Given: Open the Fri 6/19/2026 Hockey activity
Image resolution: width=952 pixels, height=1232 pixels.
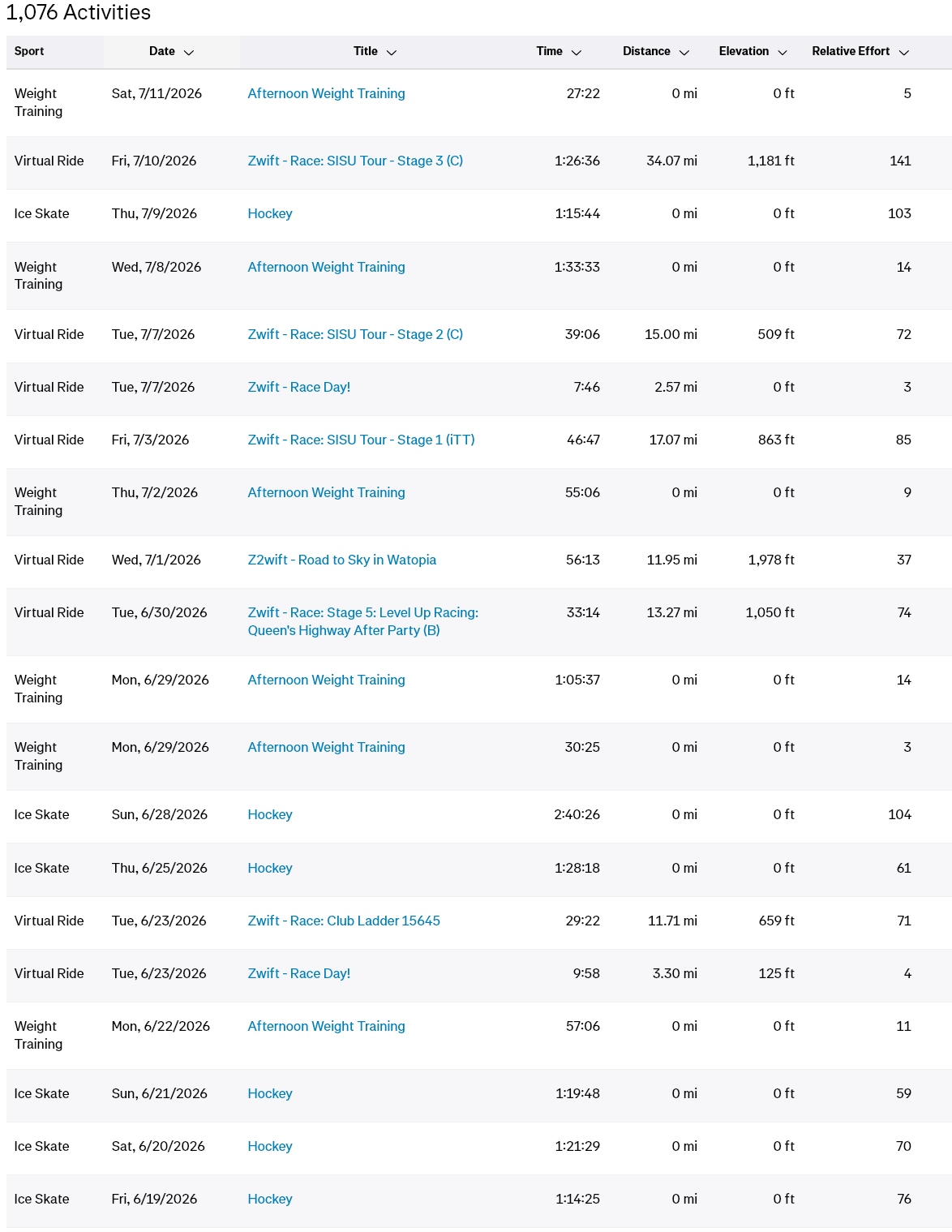Looking at the screenshot, I should pos(270,1199).
